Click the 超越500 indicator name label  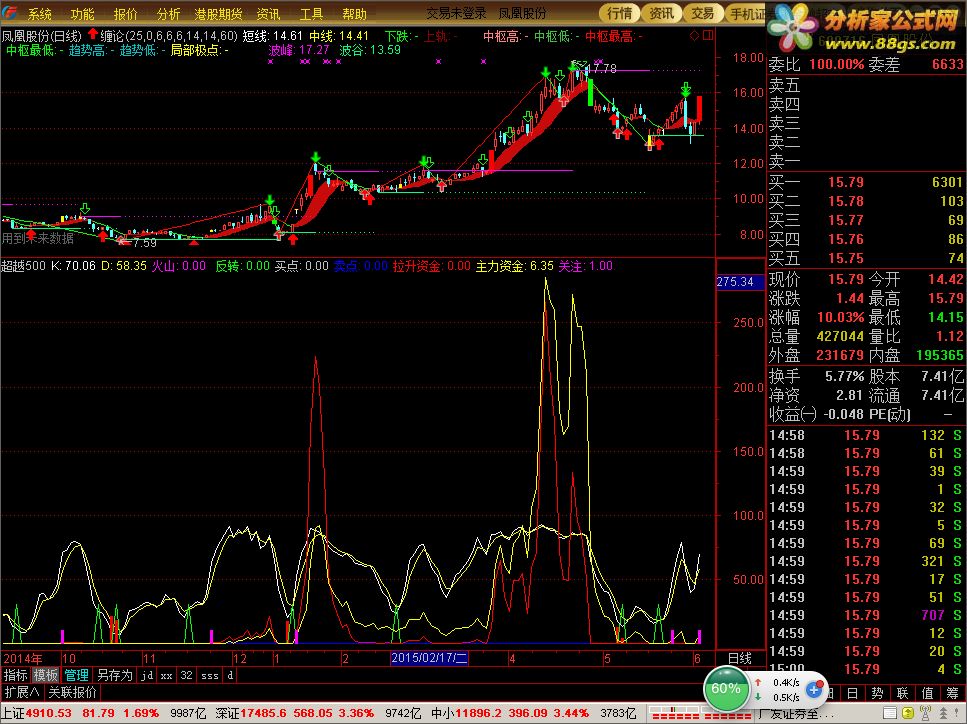point(23,266)
